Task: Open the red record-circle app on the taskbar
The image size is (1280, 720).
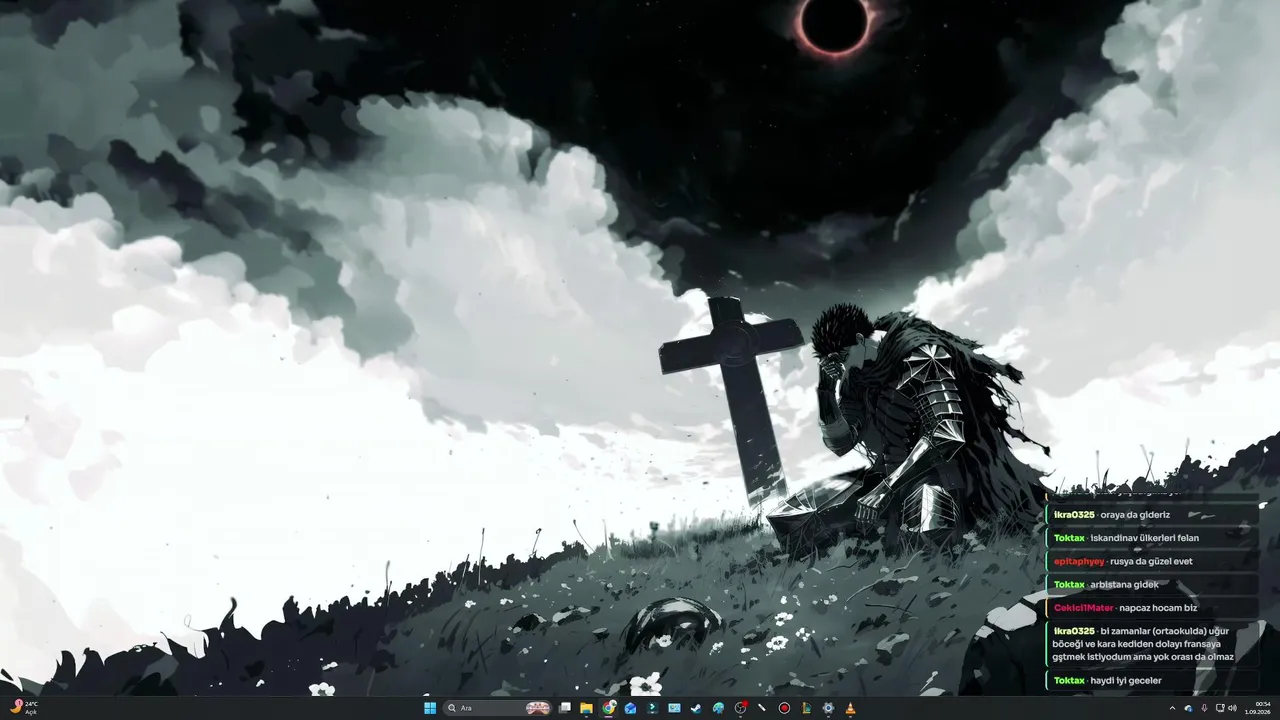Action: pyautogui.click(x=784, y=708)
